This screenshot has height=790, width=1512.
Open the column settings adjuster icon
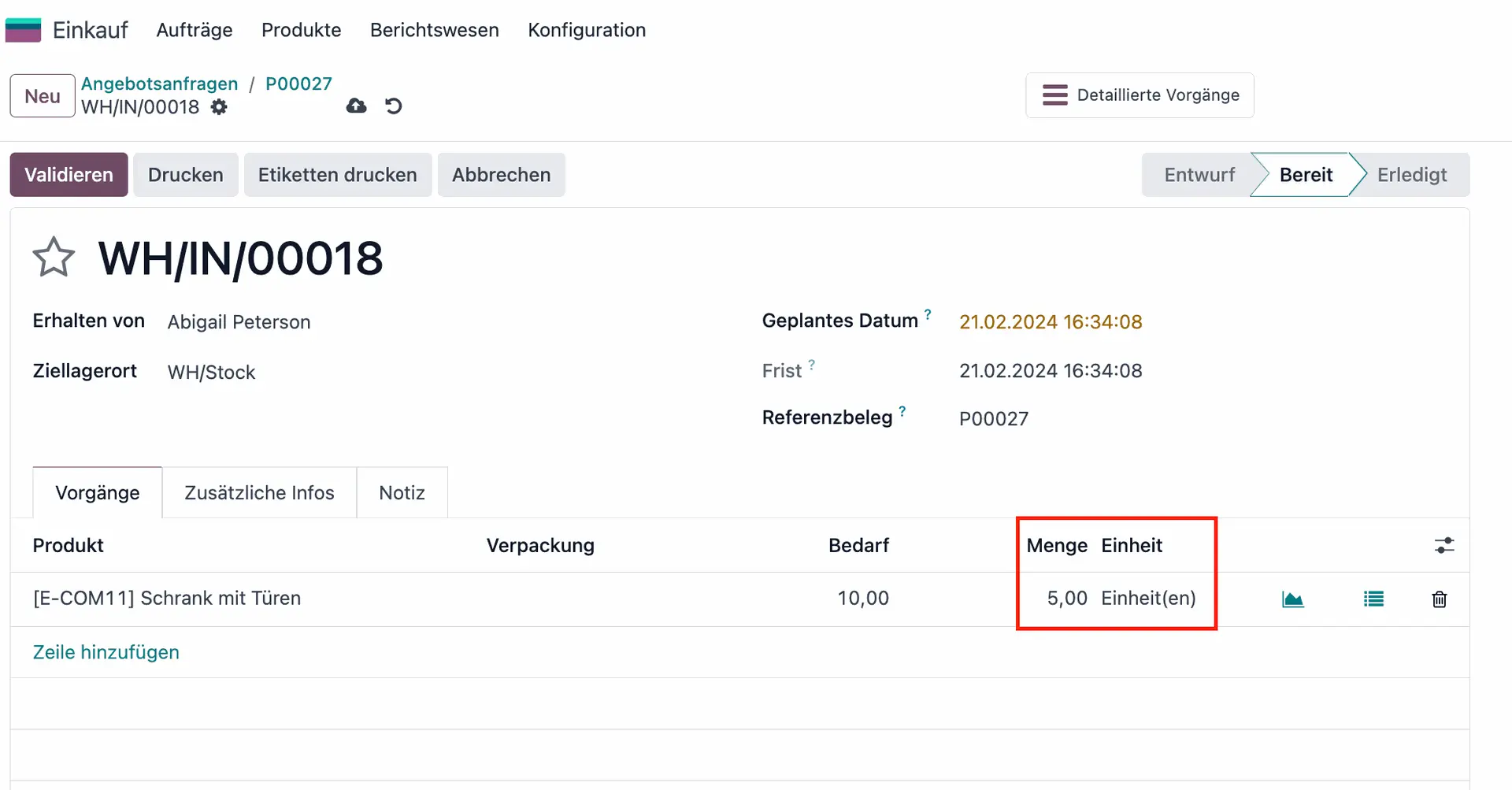[x=1443, y=545]
